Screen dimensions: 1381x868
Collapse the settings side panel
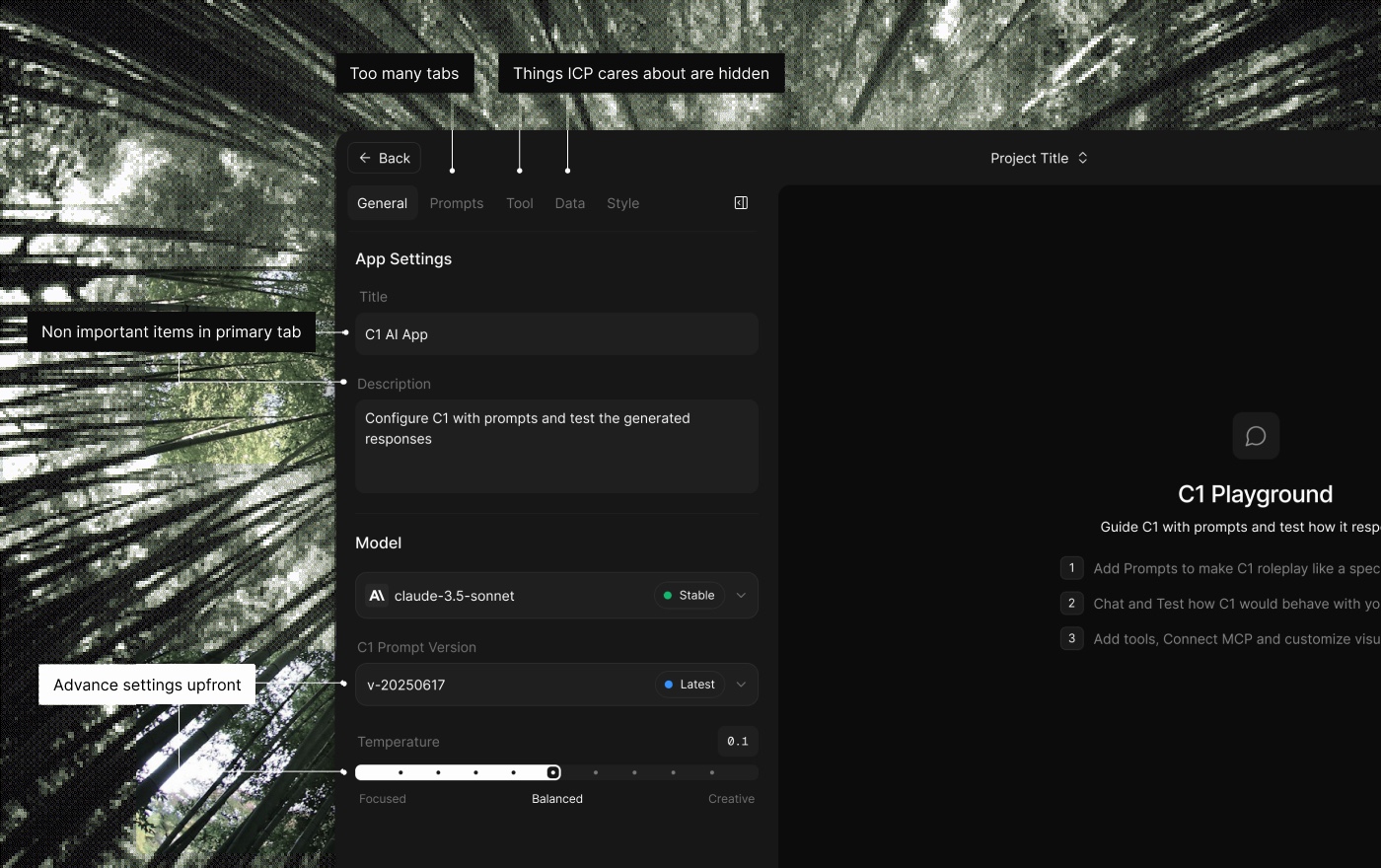(741, 203)
